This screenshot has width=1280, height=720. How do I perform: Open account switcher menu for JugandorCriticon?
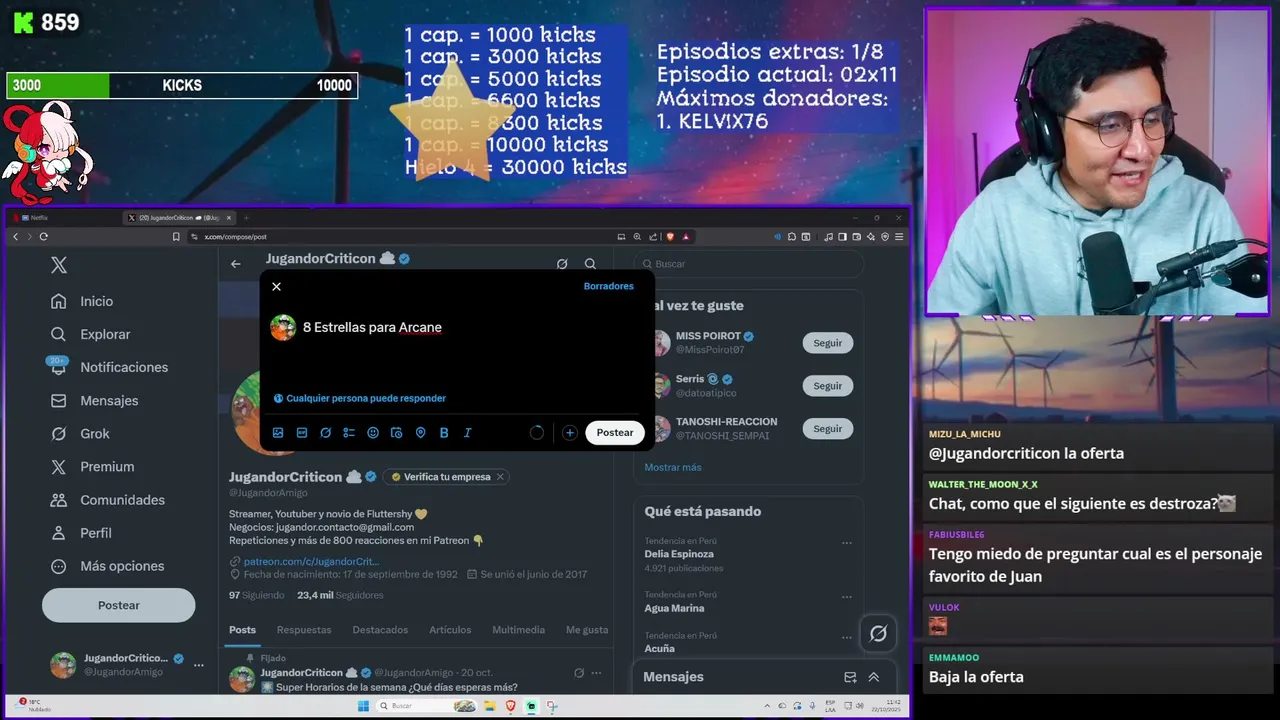point(127,665)
